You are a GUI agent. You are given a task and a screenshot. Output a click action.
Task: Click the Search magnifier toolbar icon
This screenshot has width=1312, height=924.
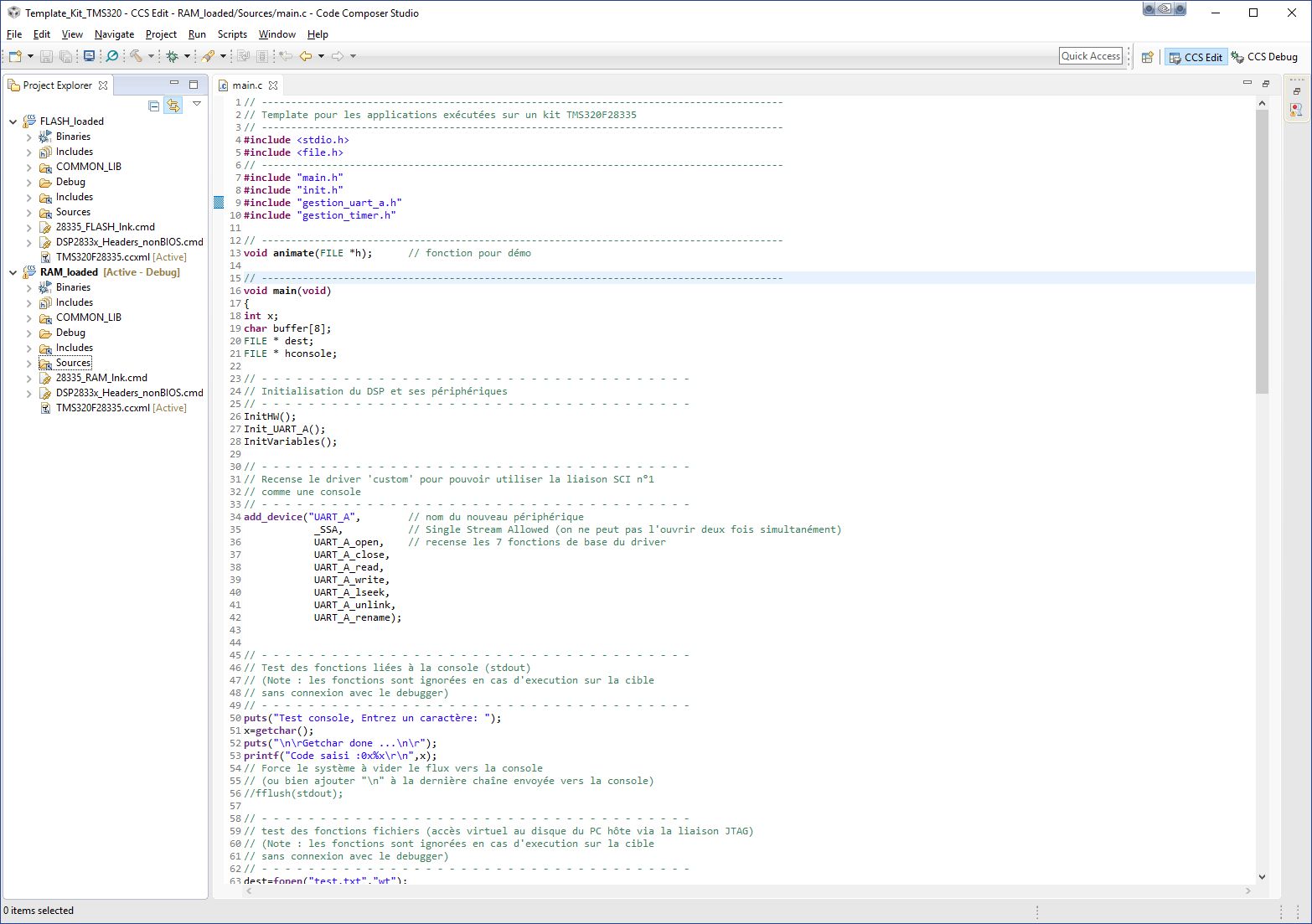(x=112, y=56)
